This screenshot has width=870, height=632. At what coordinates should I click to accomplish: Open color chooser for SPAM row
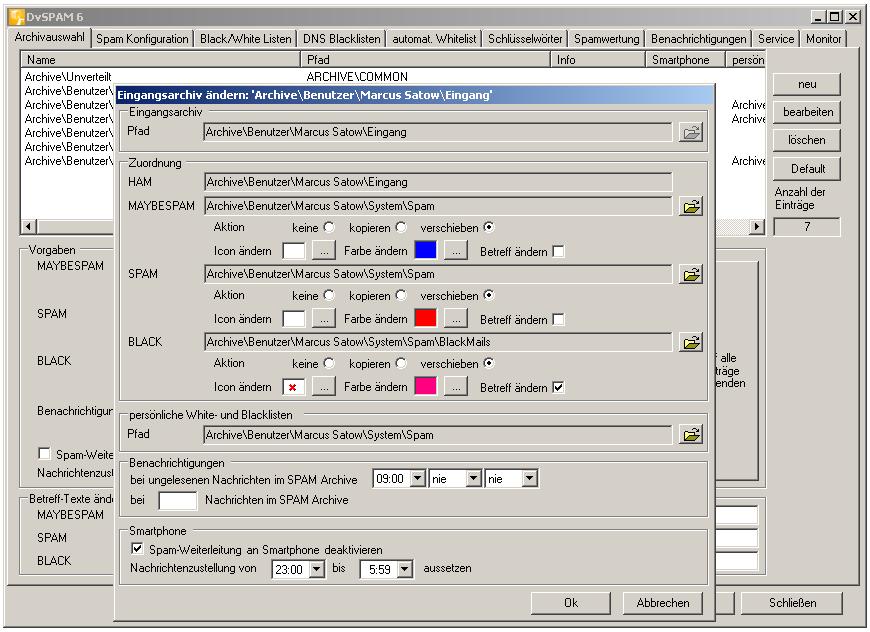coord(456,319)
